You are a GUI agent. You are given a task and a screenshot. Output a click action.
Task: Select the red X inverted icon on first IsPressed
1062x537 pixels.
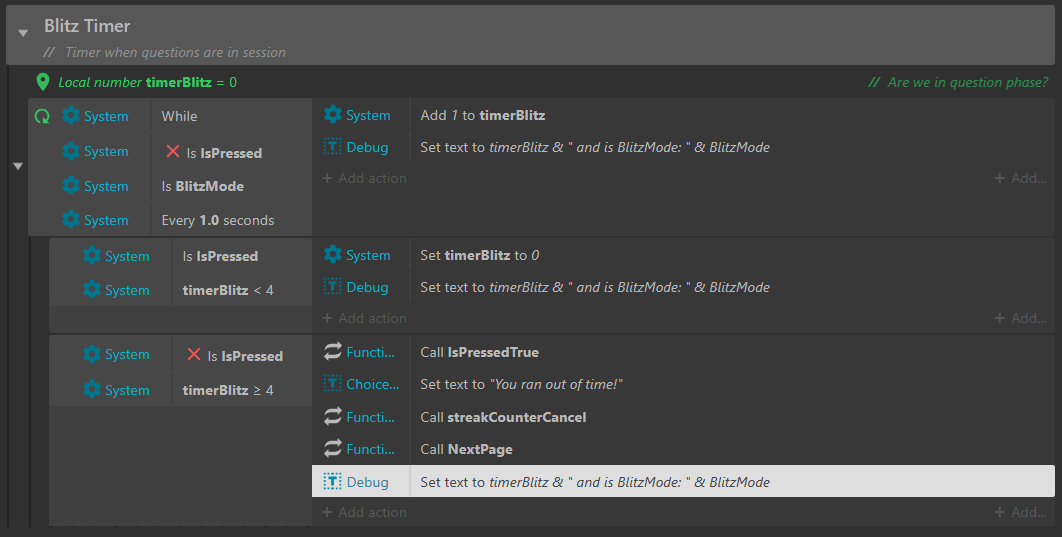(x=173, y=152)
